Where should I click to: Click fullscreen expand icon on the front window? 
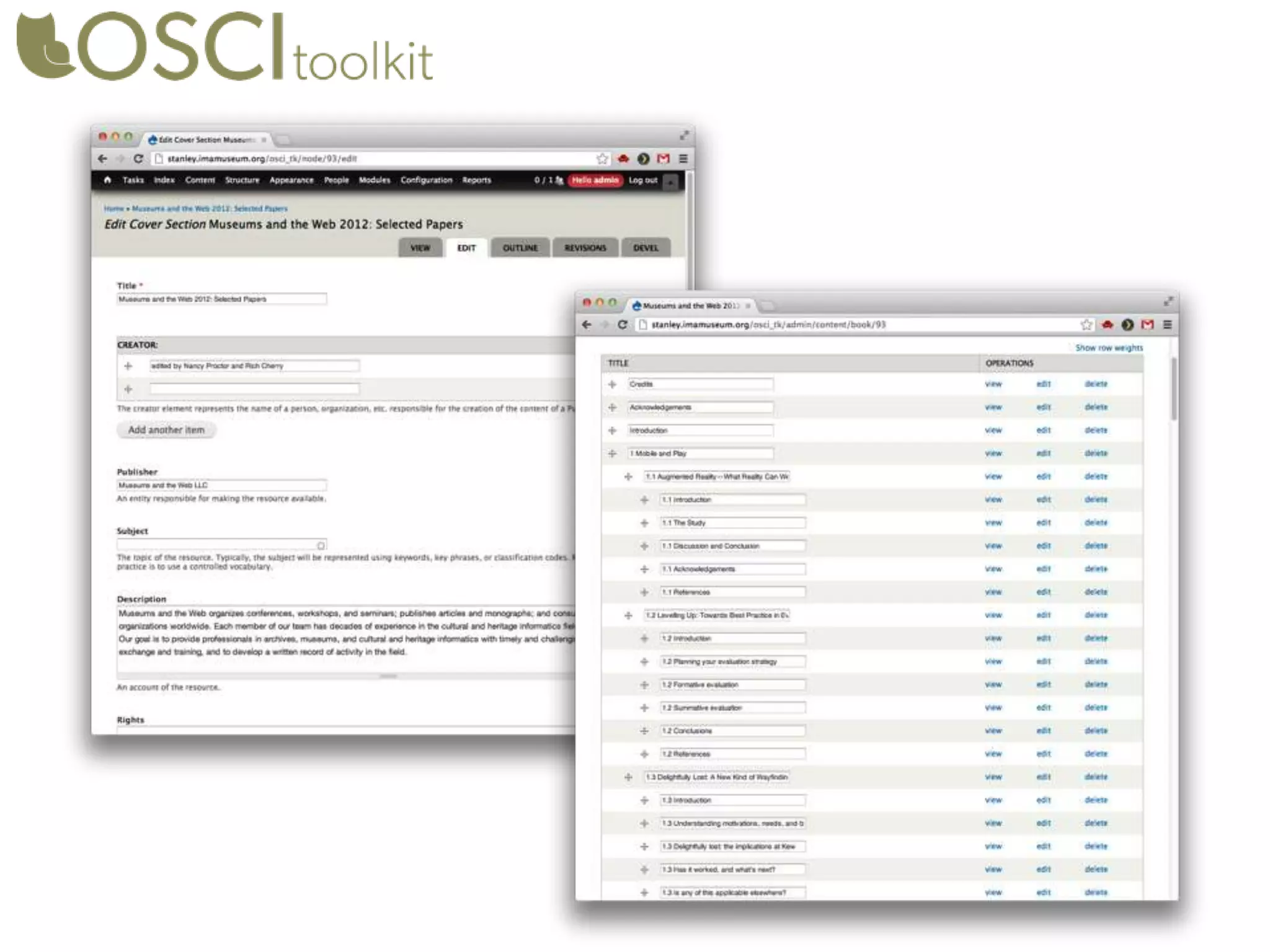(x=1168, y=302)
